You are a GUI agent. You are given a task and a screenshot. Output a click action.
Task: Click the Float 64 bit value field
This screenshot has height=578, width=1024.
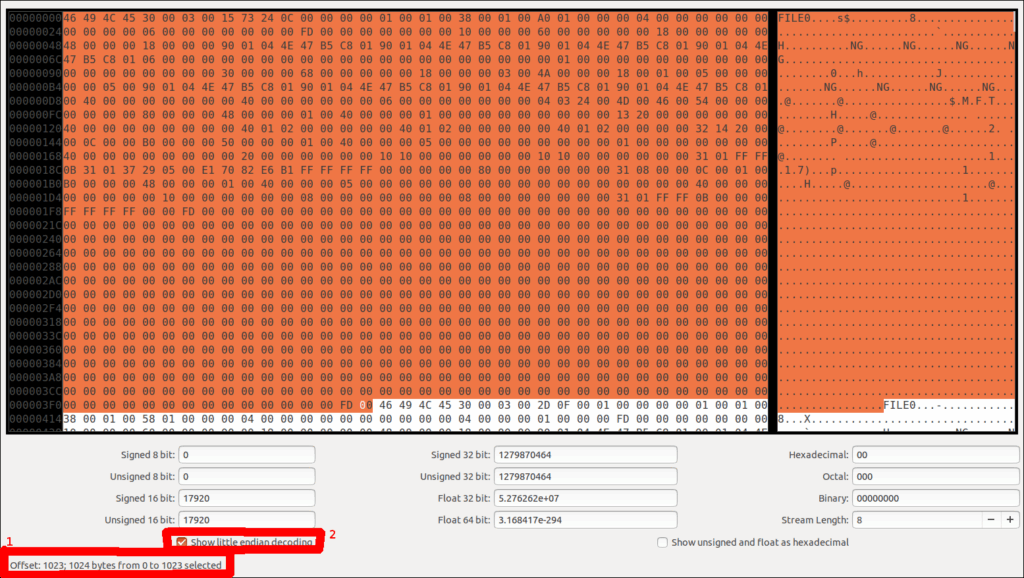tap(585, 520)
